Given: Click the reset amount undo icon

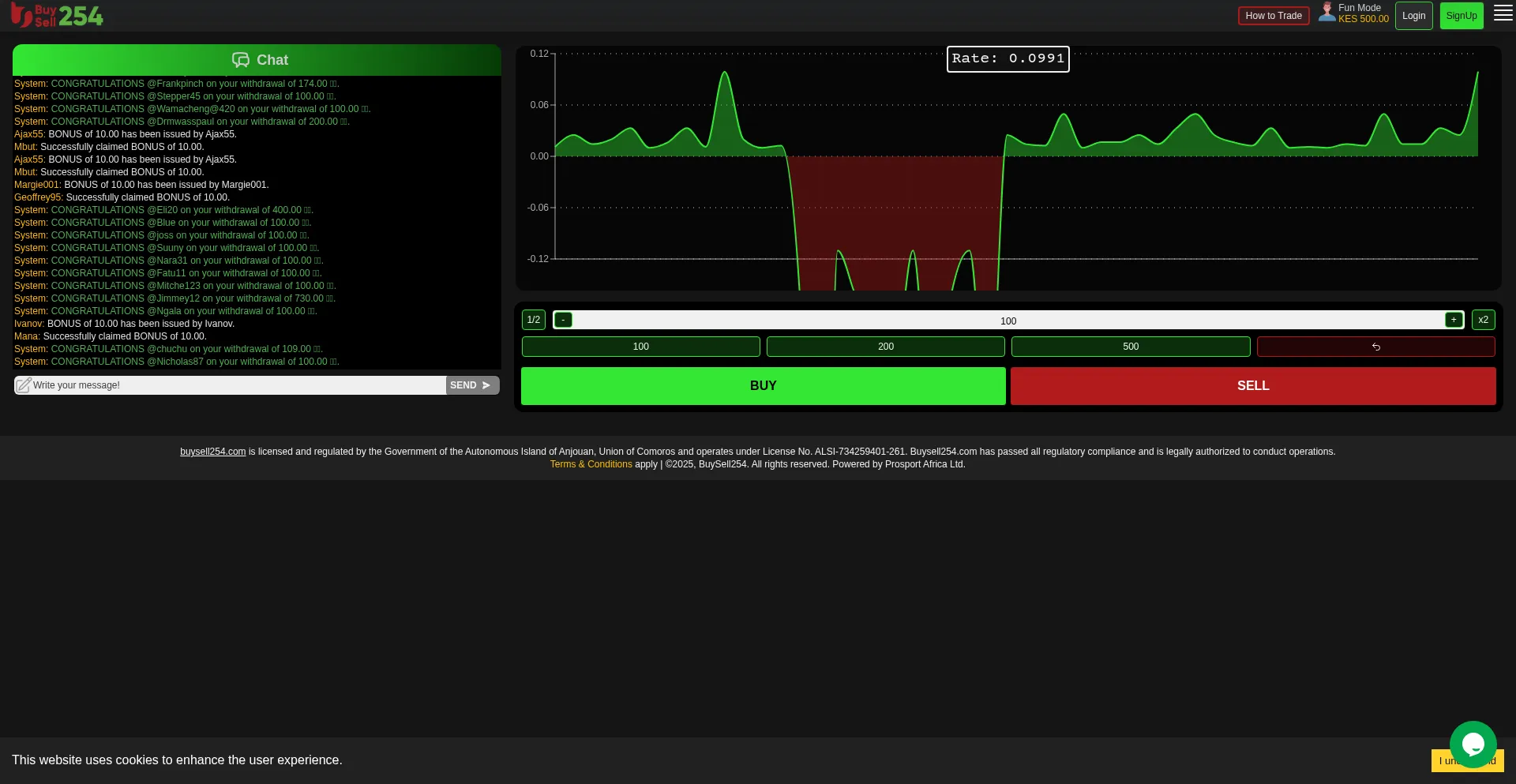Looking at the screenshot, I should coord(1375,347).
